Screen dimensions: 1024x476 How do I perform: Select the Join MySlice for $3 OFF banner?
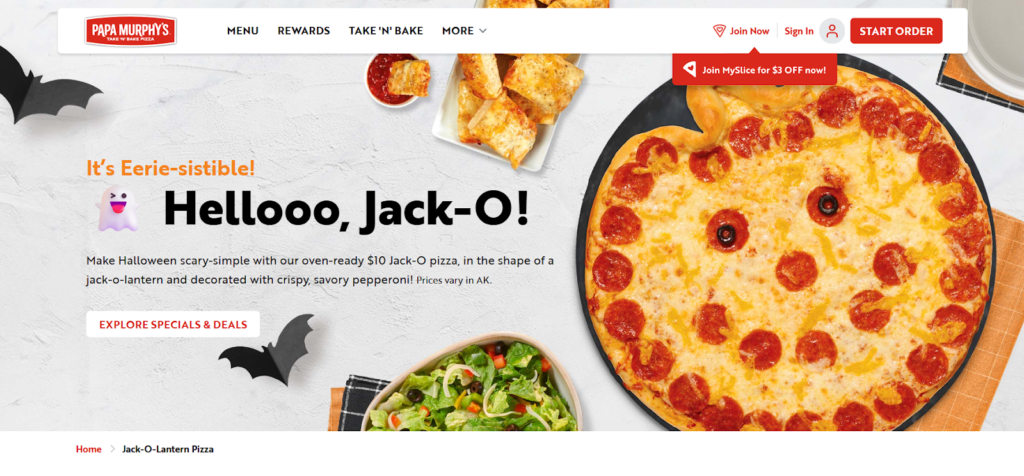pos(754,69)
